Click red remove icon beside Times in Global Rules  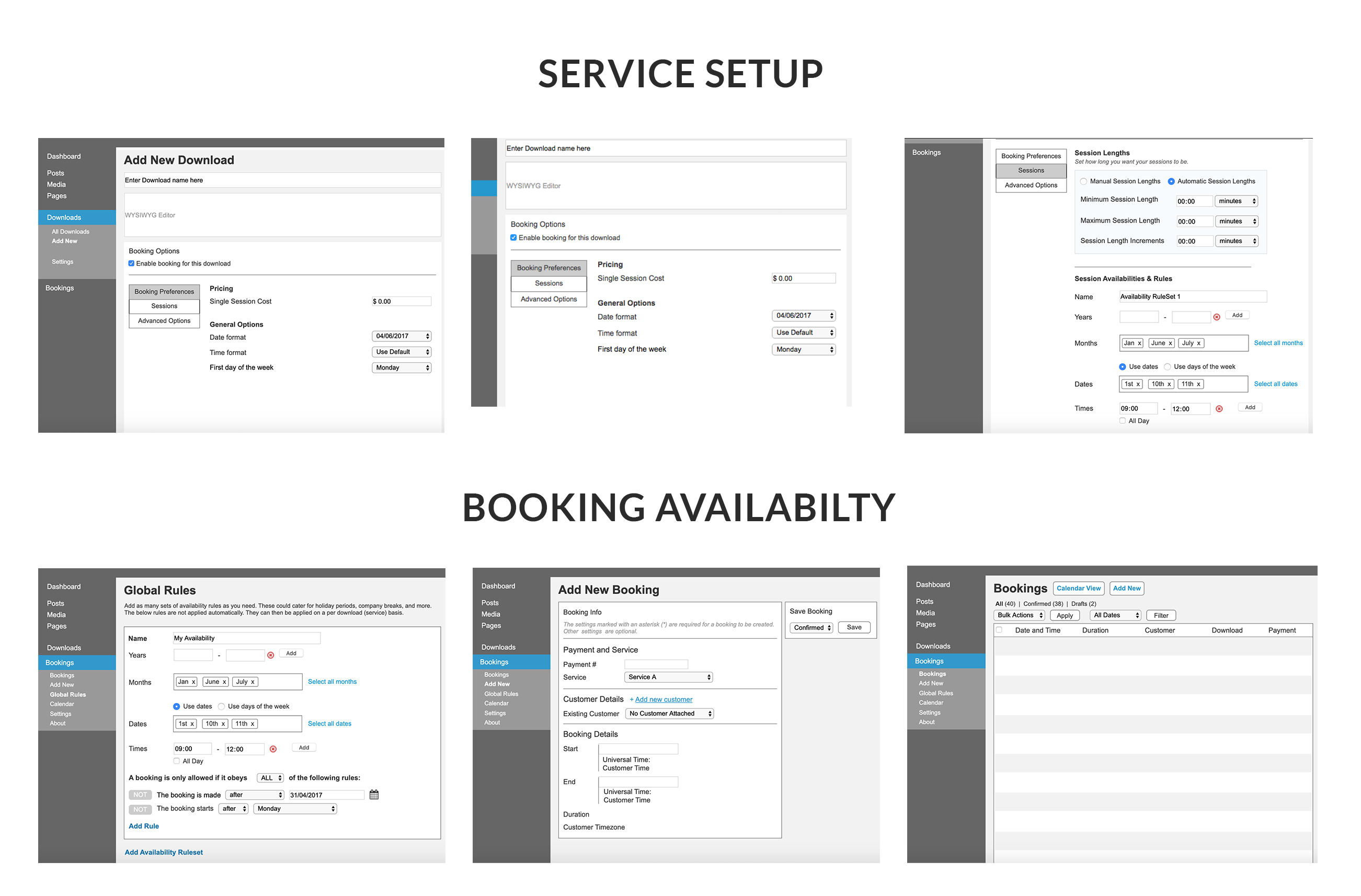(273, 749)
